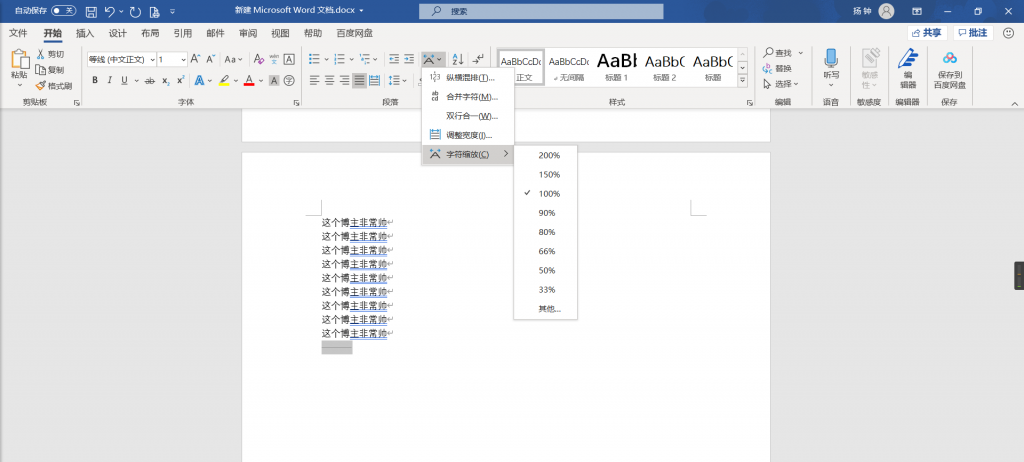
Task: Choose 双行合一(W)... menu item
Action: [x=468, y=116]
